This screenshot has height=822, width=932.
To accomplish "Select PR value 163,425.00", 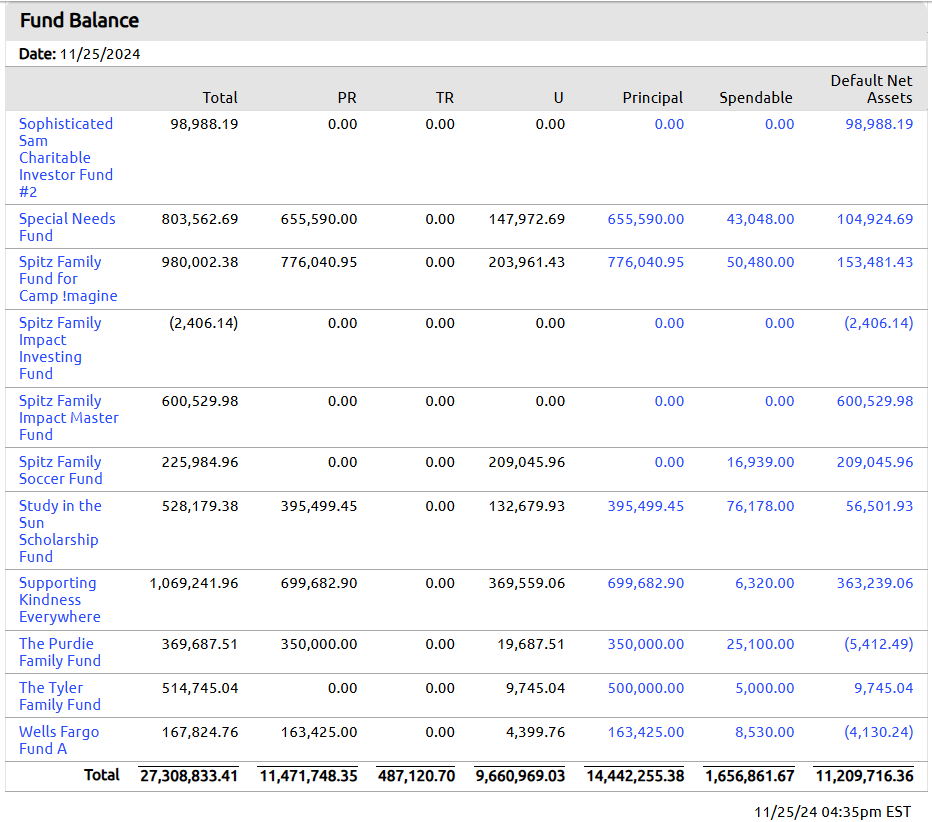I will click(x=319, y=732).
